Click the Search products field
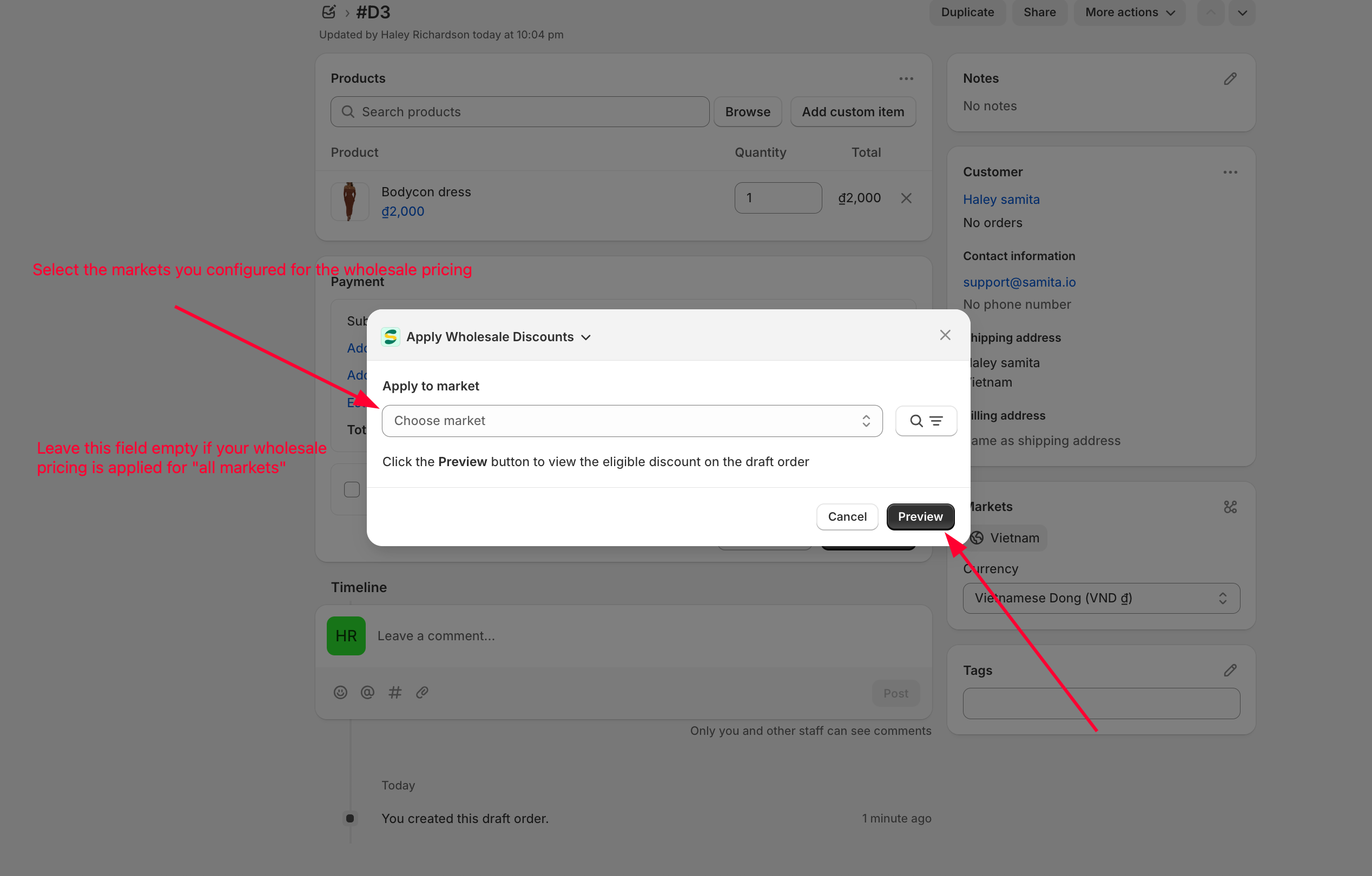This screenshot has width=1372, height=876. click(519, 111)
